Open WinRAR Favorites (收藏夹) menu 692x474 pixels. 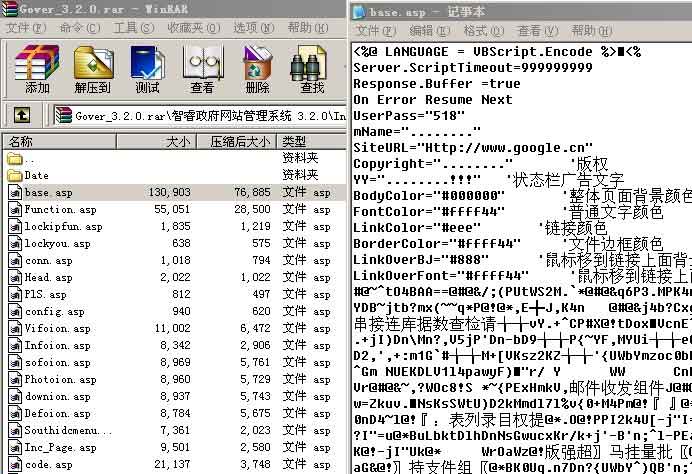[x=193, y=28]
